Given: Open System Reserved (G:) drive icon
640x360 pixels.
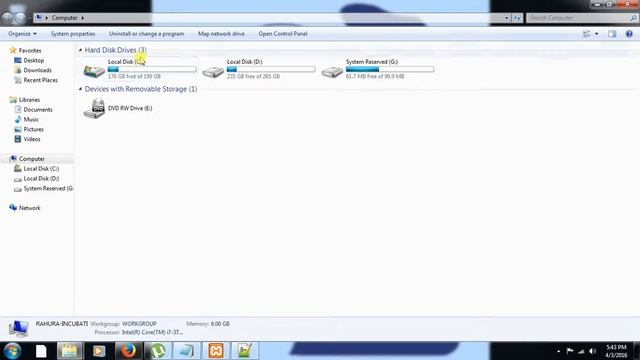Looking at the screenshot, I should point(332,72).
